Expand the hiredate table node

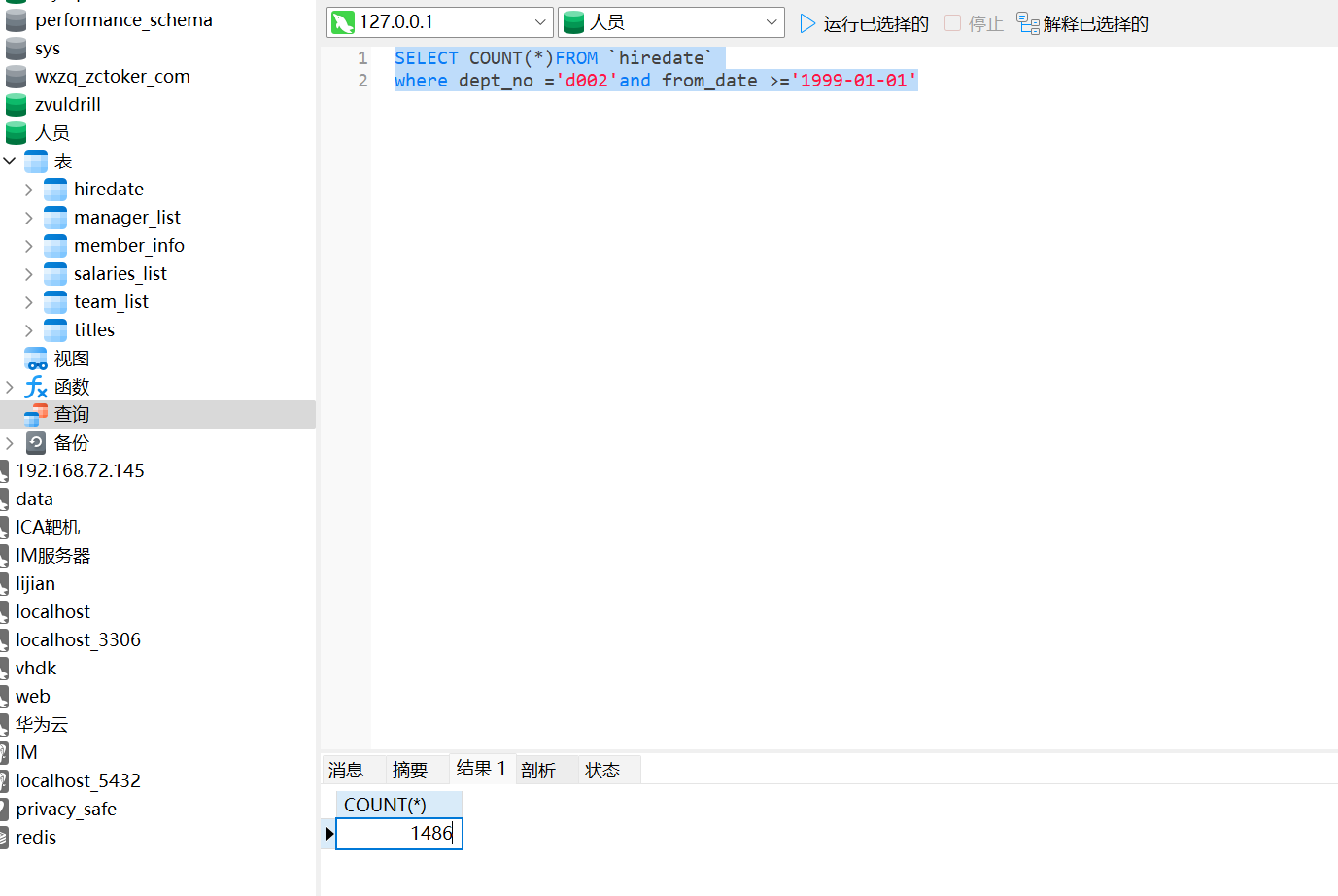coord(29,190)
